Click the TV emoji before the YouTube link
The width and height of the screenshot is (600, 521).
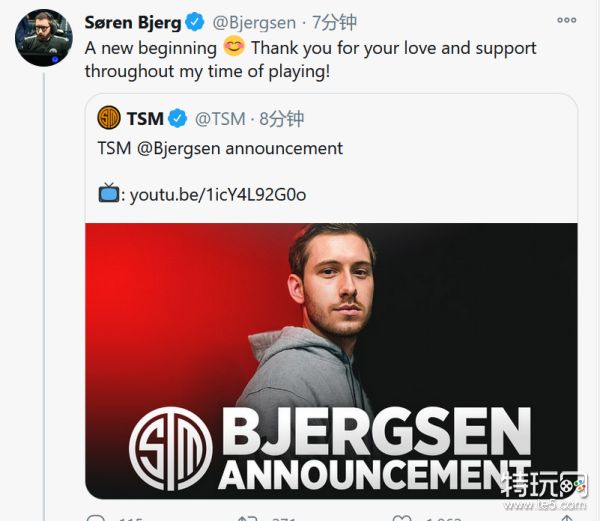coord(108,193)
